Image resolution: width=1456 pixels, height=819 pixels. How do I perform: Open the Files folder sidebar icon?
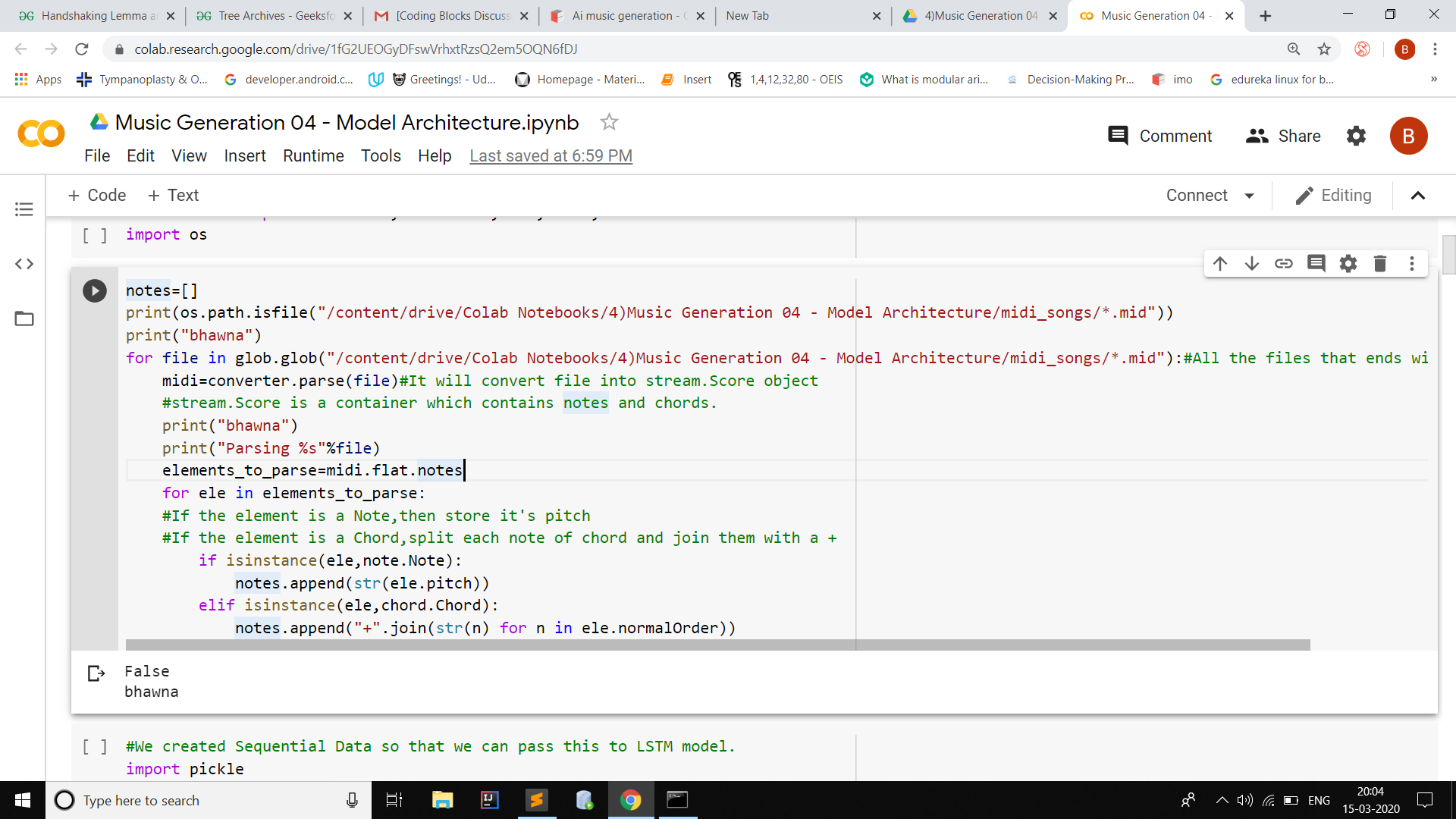(24, 318)
